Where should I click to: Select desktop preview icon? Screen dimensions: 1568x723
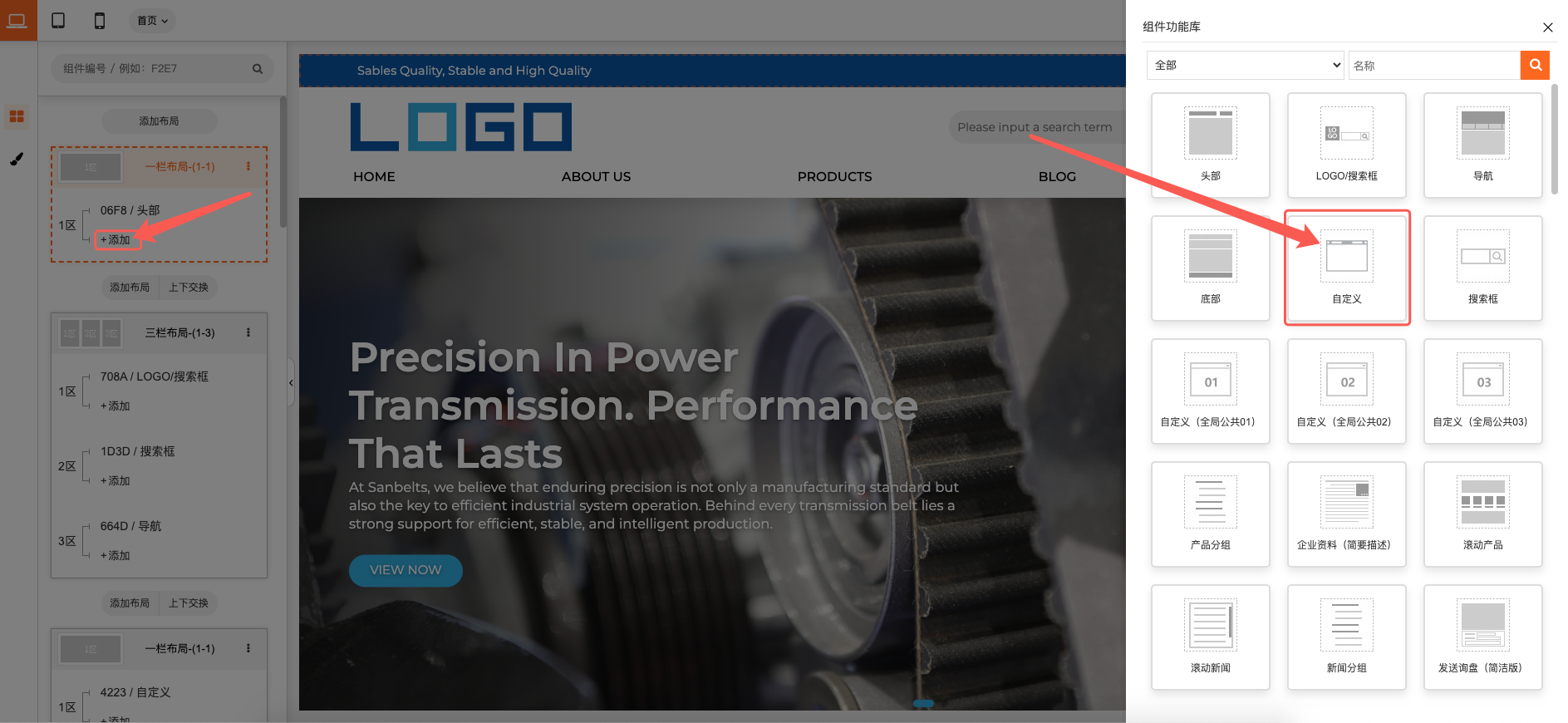tap(17, 21)
